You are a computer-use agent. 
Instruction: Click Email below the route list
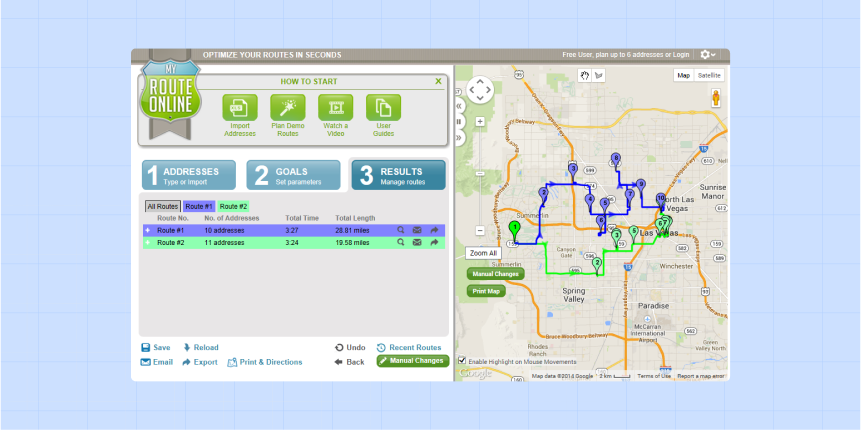click(x=157, y=362)
